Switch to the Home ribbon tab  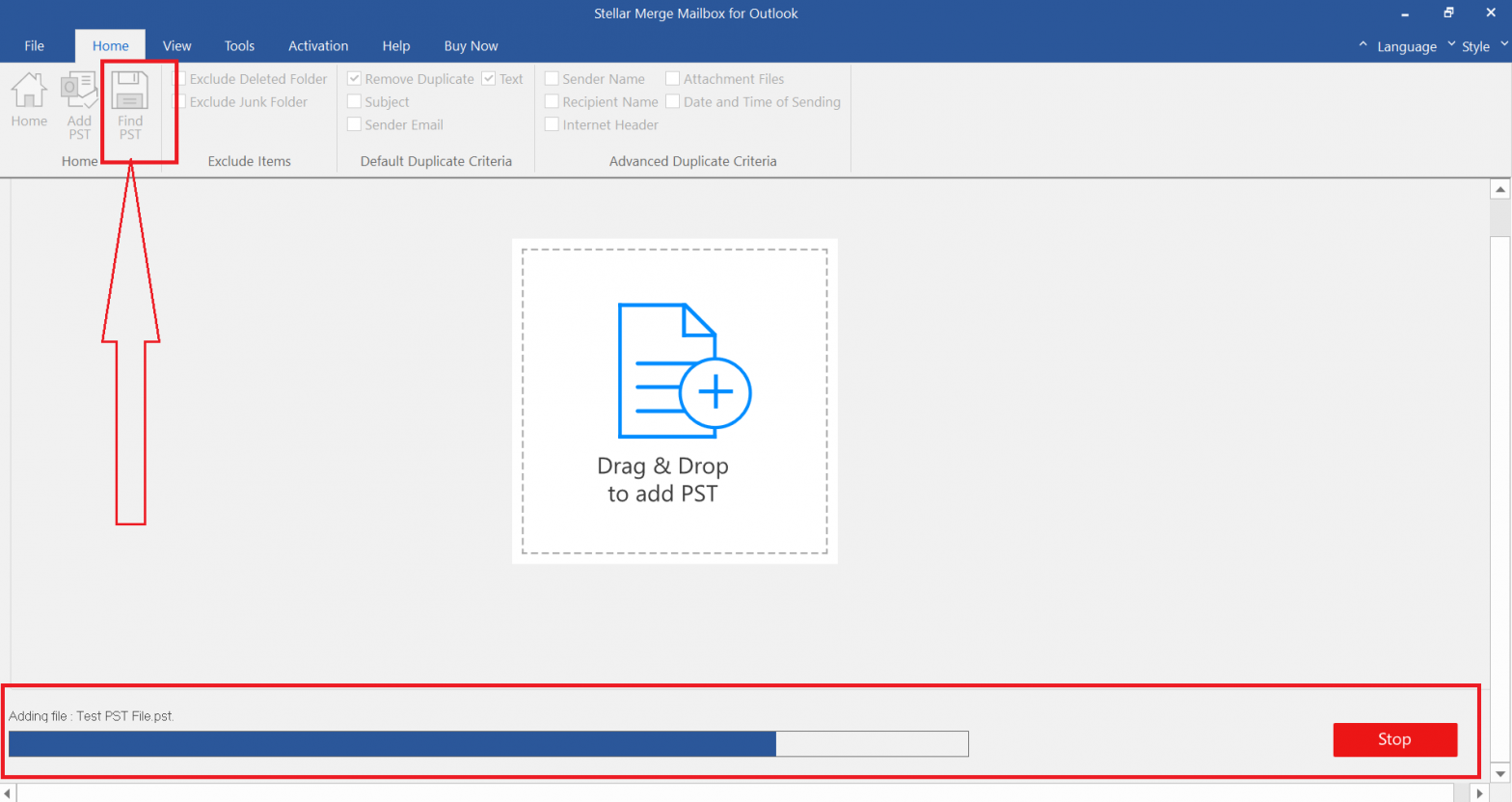[x=111, y=46]
